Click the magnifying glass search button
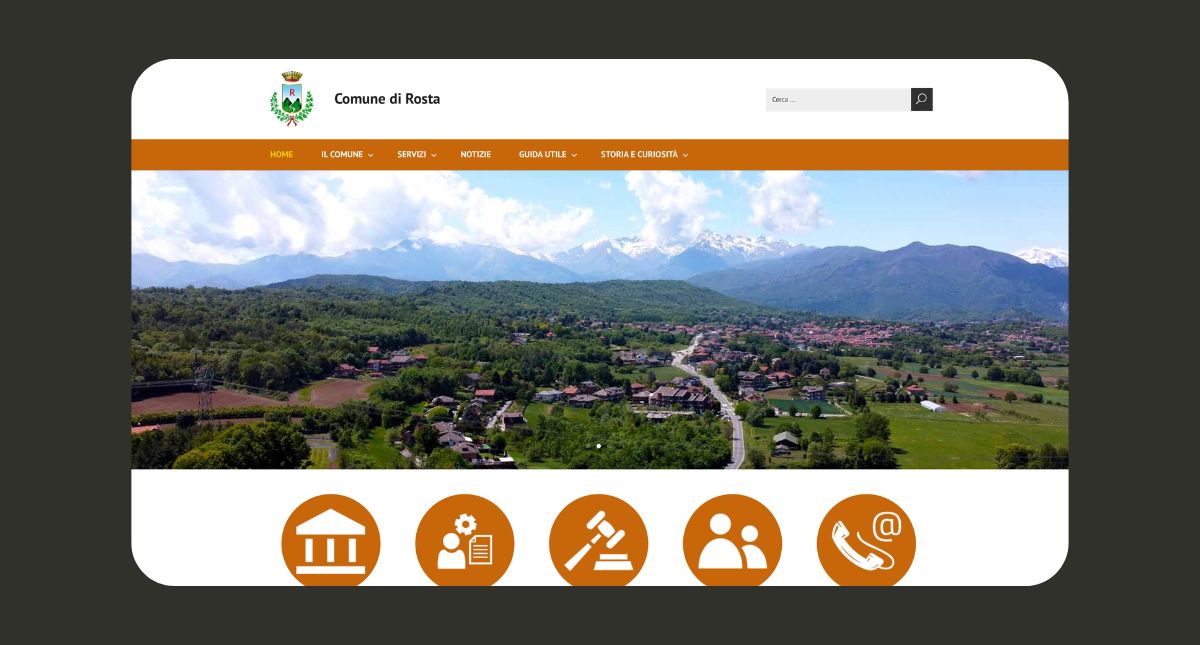Image resolution: width=1200 pixels, height=645 pixels. 921,99
